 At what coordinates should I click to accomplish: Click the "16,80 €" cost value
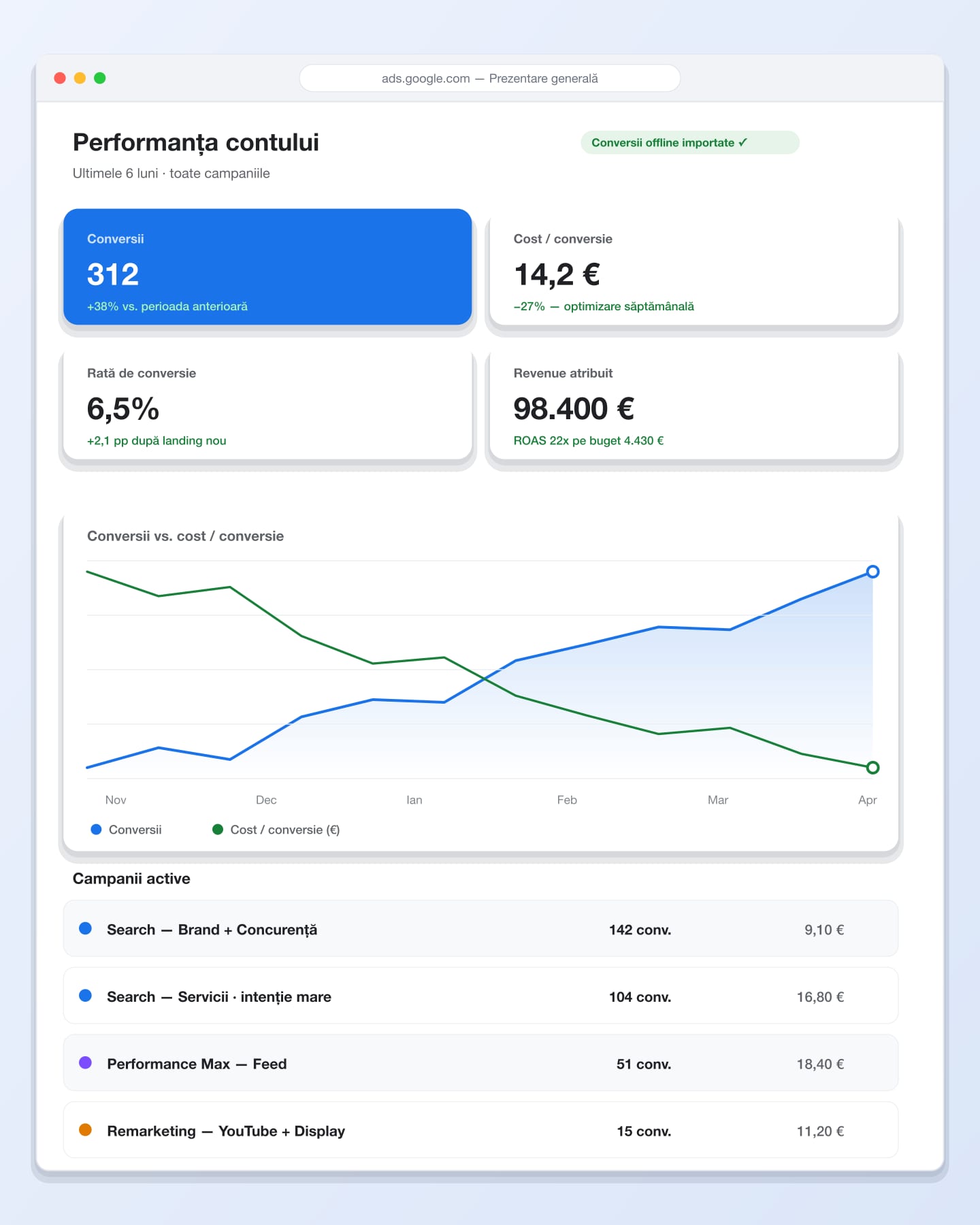(x=821, y=997)
